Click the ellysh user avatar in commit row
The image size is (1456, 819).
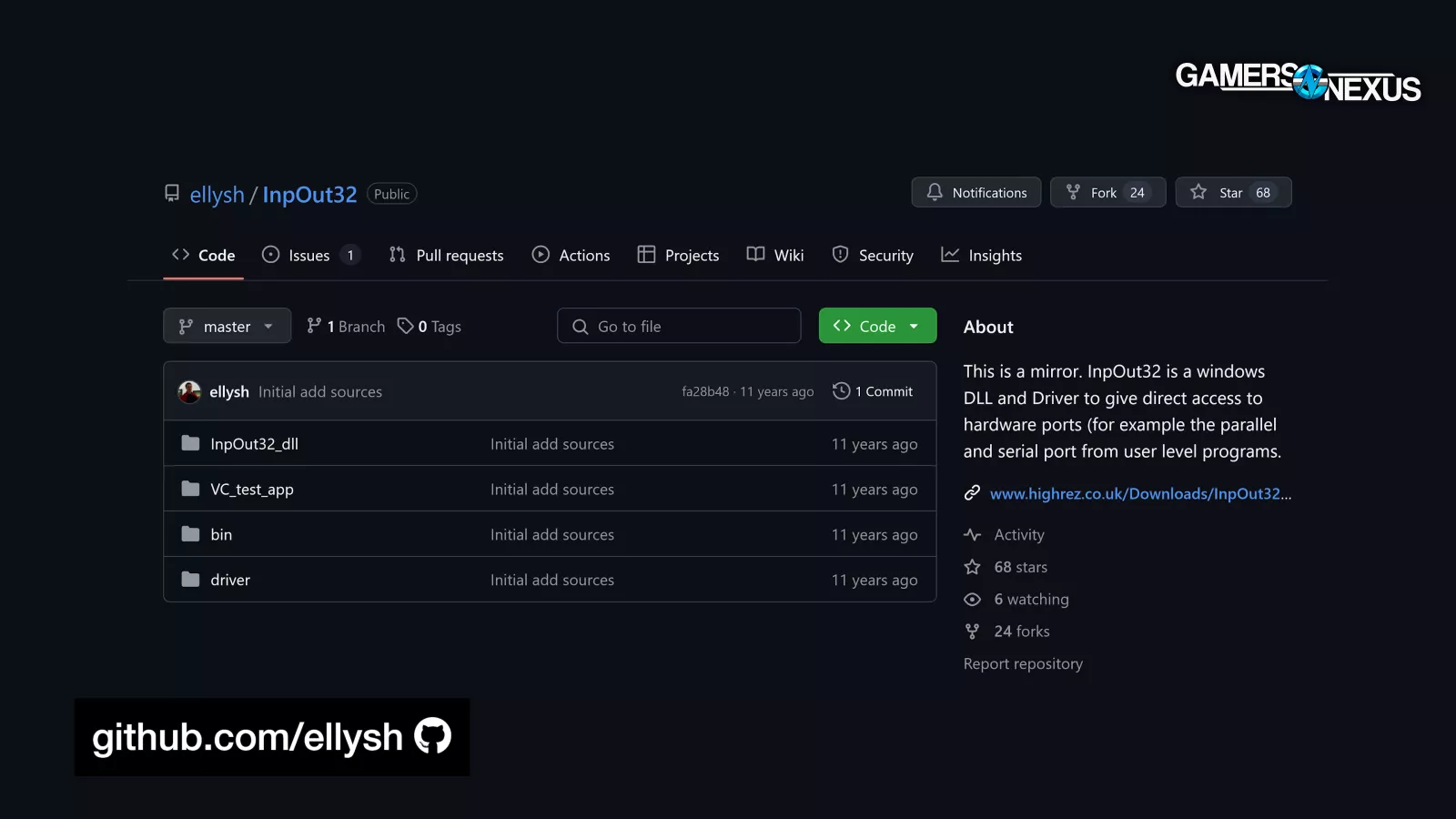pos(189,391)
